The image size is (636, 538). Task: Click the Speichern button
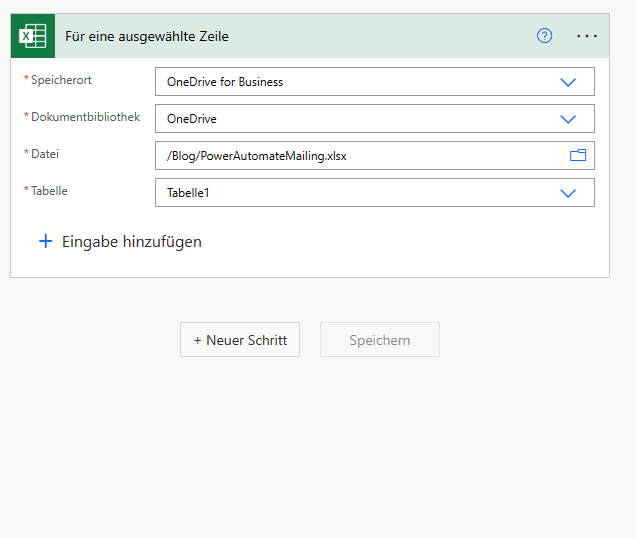[380, 340]
